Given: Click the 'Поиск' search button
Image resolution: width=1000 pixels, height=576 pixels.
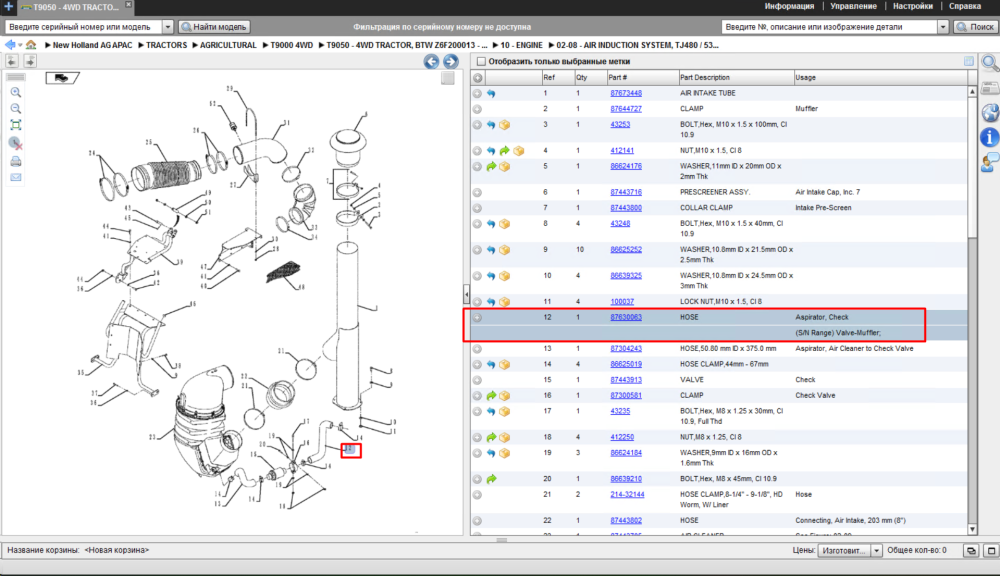Looking at the screenshot, I should click(975, 27).
